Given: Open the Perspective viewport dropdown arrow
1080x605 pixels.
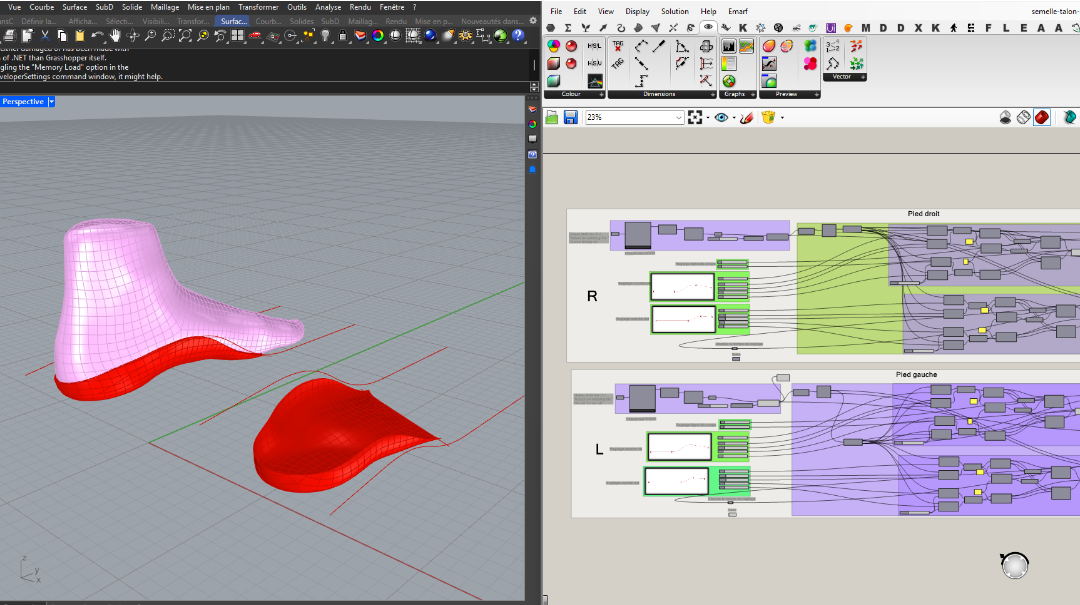Looking at the screenshot, I should click(x=51, y=102).
